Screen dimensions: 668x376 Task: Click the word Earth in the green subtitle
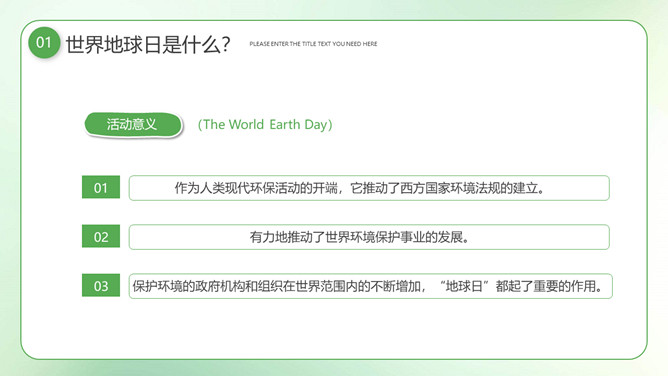[285, 124]
